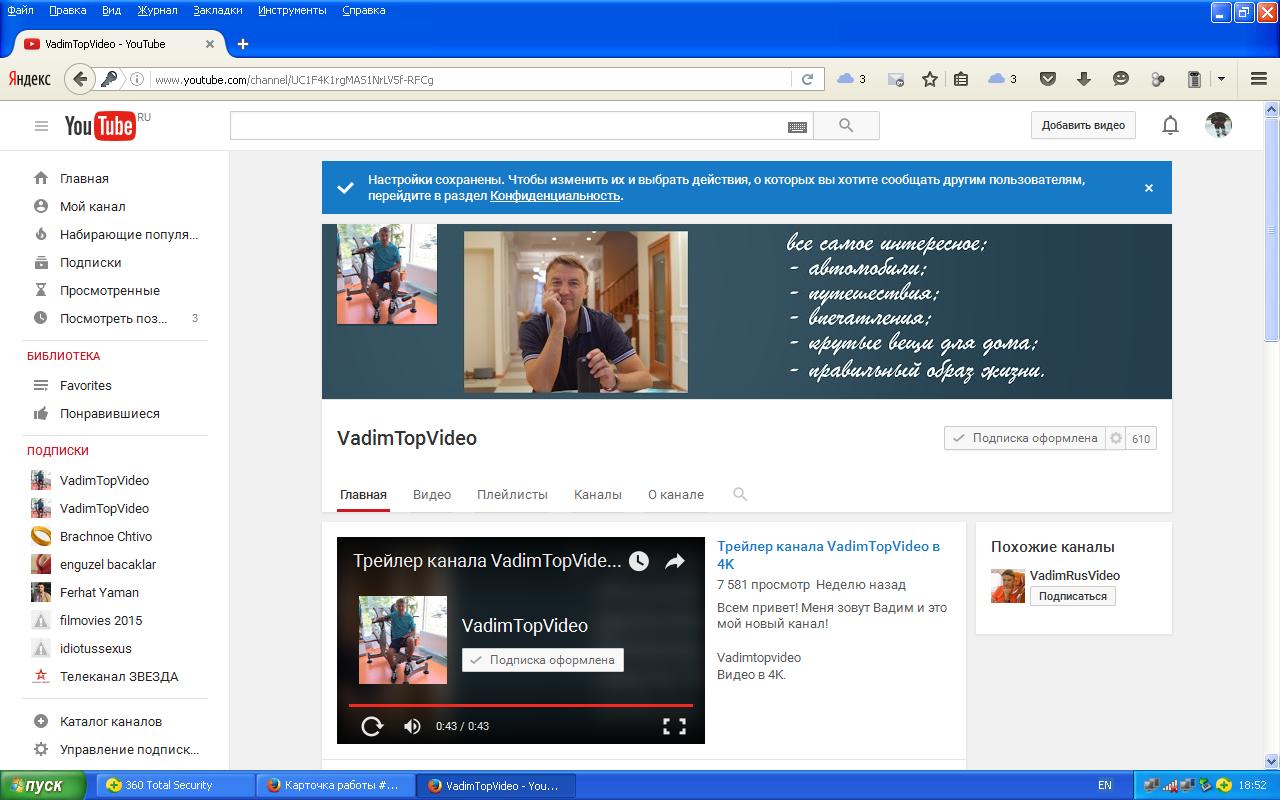Click the search magnifier button

(x=846, y=125)
